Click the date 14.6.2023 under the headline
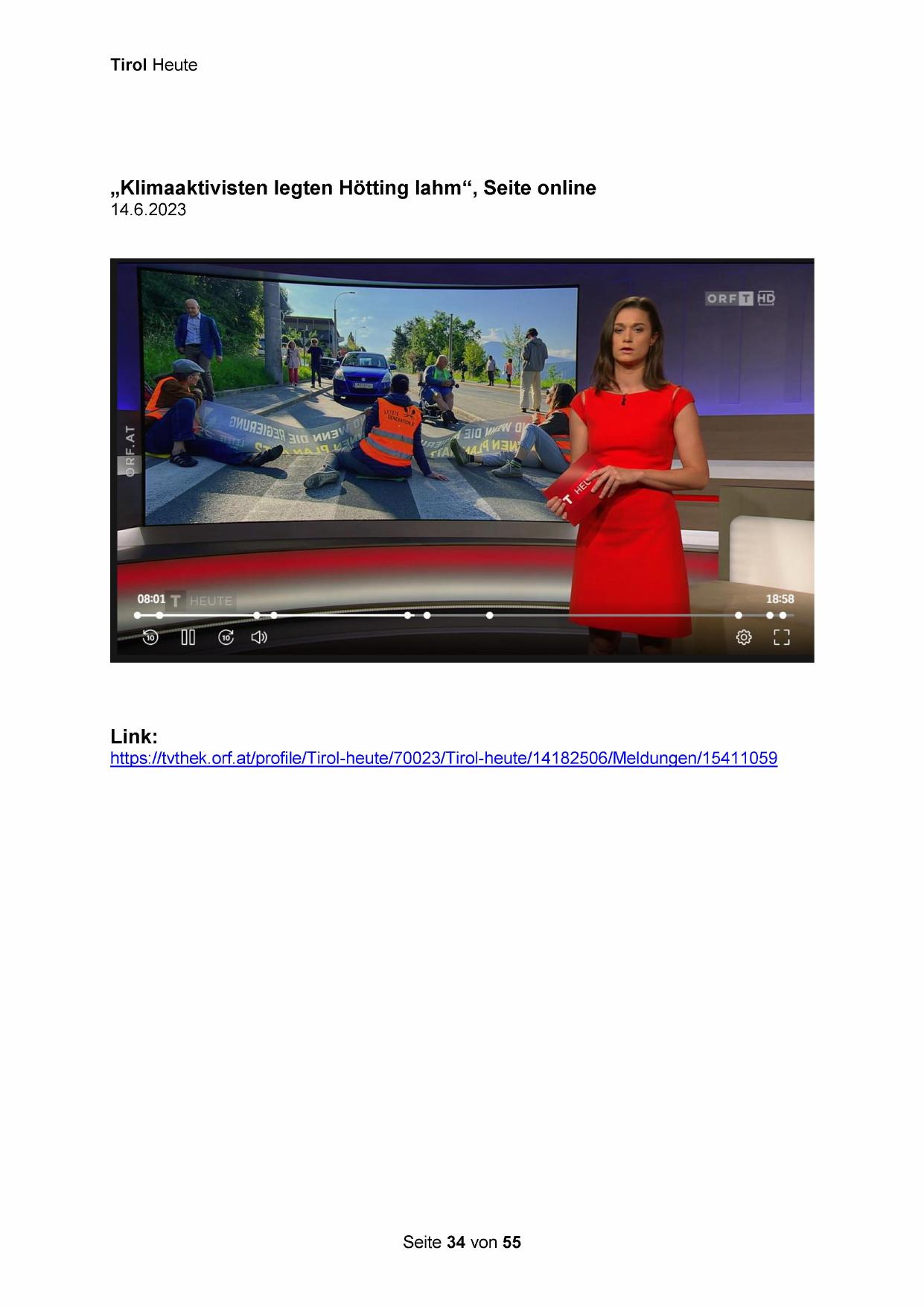 pyautogui.click(x=148, y=210)
